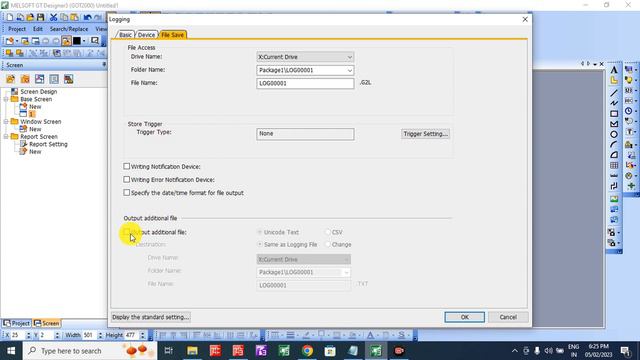Click Display the standard setting button

pos(150,317)
